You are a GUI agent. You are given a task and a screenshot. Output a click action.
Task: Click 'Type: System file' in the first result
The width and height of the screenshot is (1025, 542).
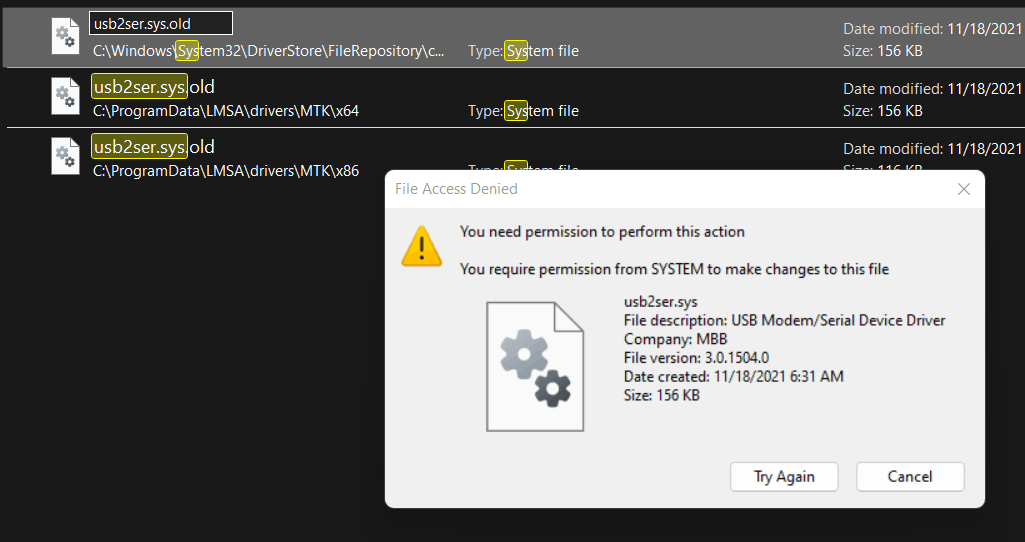[523, 51]
